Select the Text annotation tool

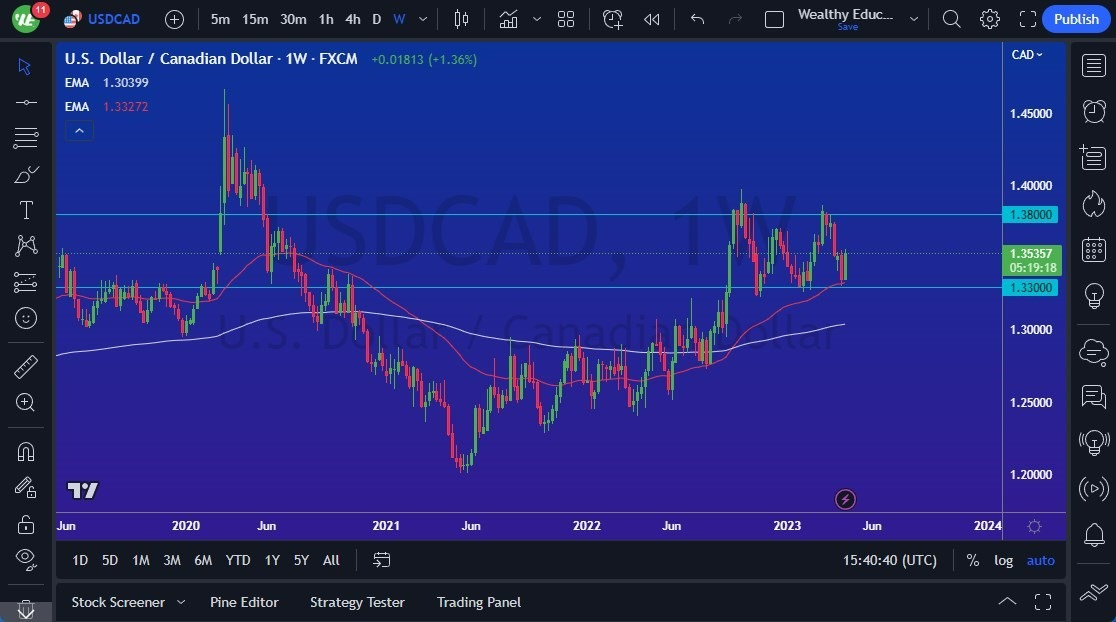26,209
